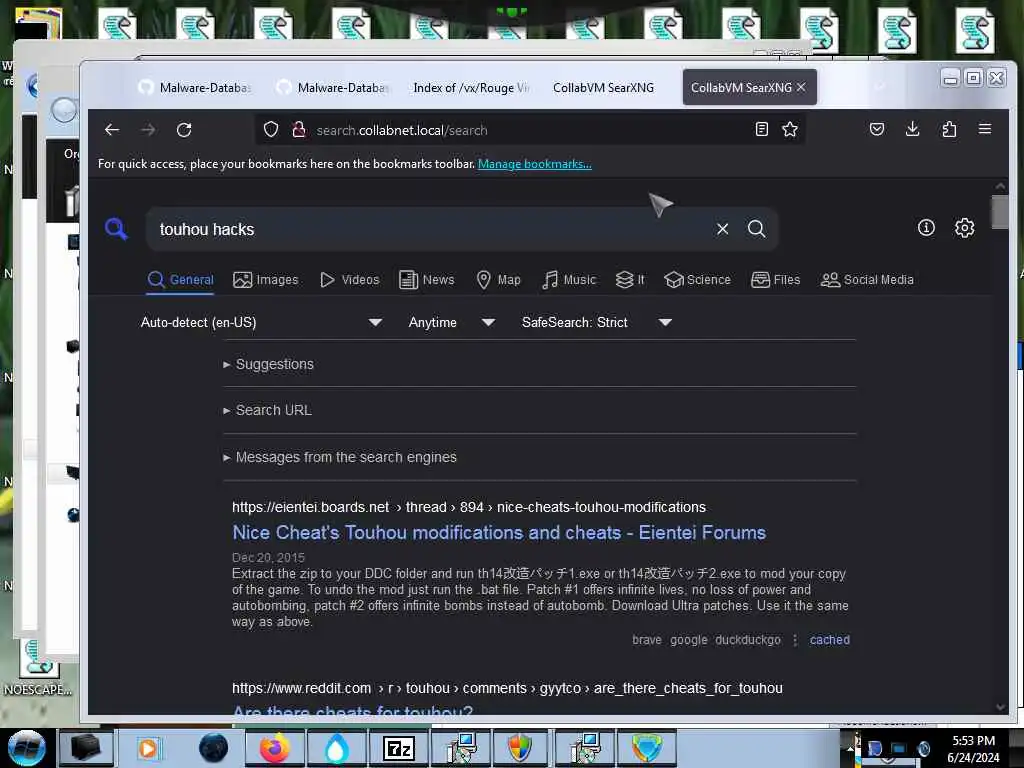The height and width of the screenshot is (768, 1024).
Task: Open the extensions puzzle icon
Action: coord(949,129)
